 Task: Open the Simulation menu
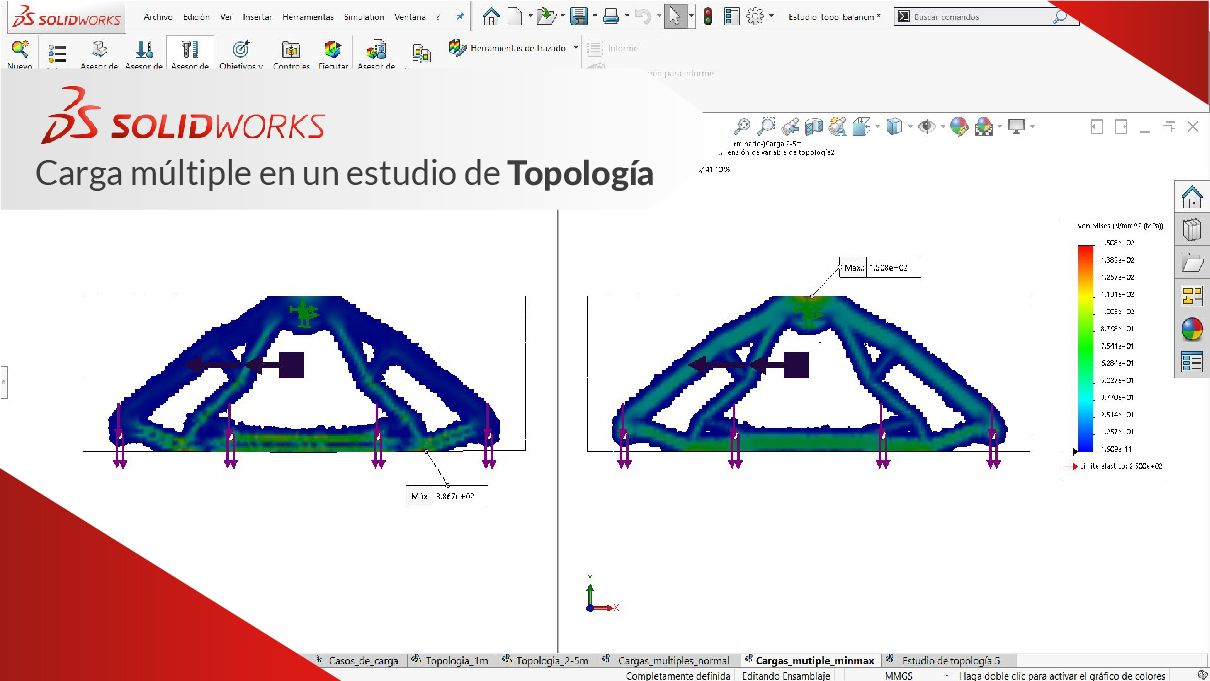[363, 17]
